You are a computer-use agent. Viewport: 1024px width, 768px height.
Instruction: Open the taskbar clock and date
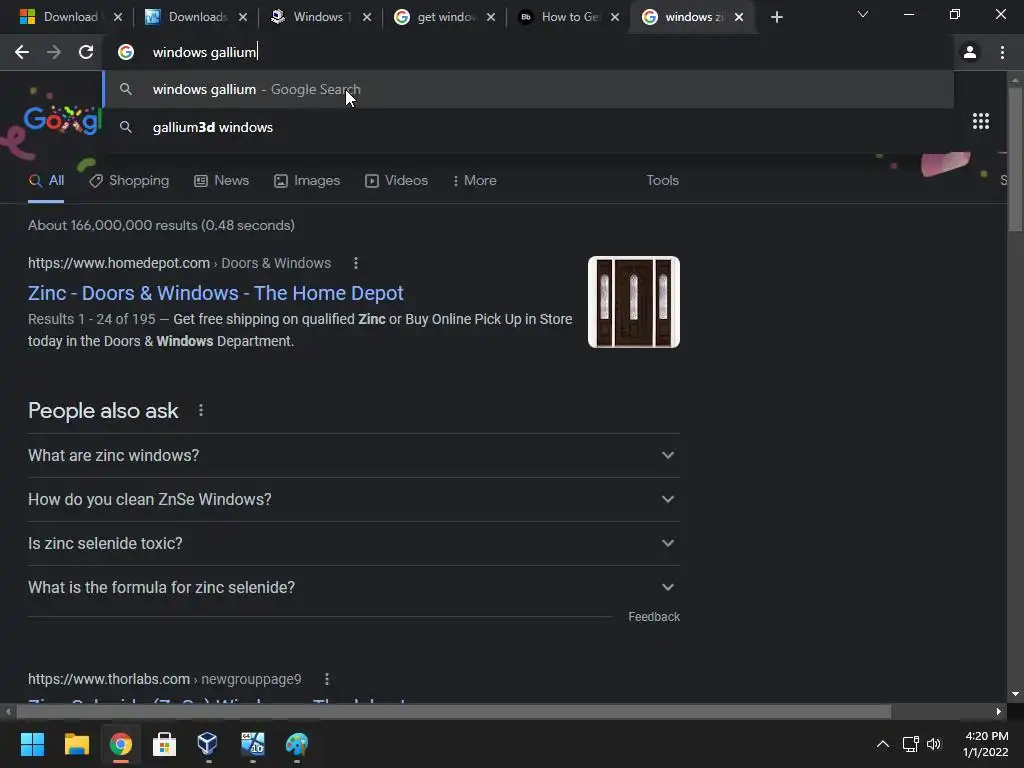coord(985,744)
